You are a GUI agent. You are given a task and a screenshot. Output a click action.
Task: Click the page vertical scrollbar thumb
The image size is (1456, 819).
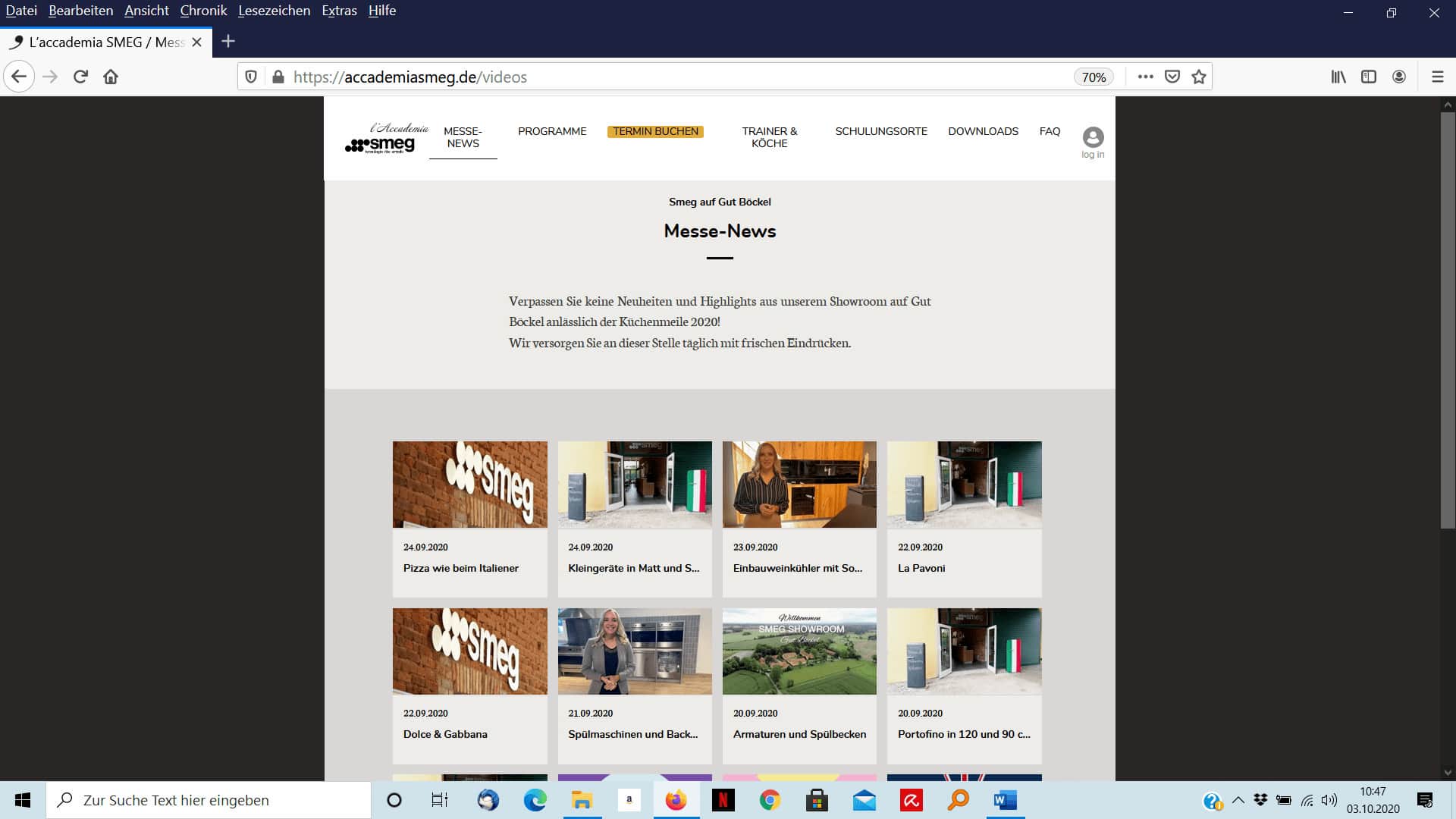pos(1448,318)
